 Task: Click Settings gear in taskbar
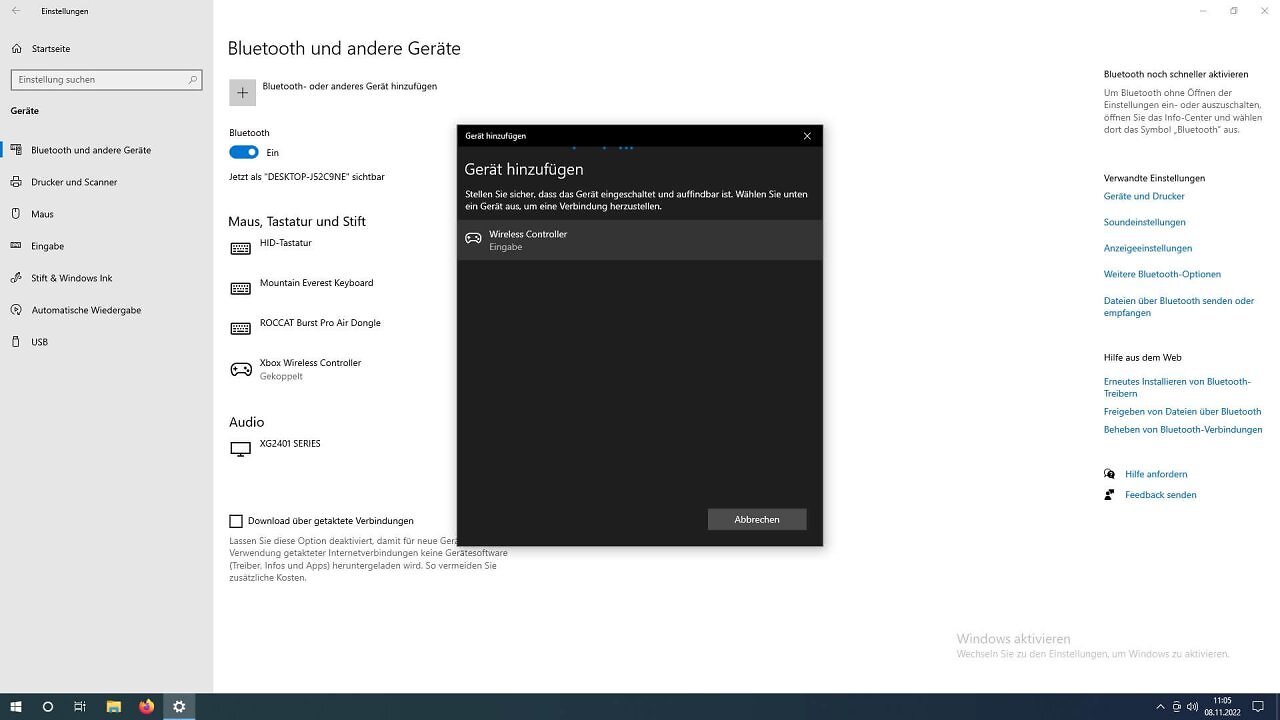click(x=179, y=706)
